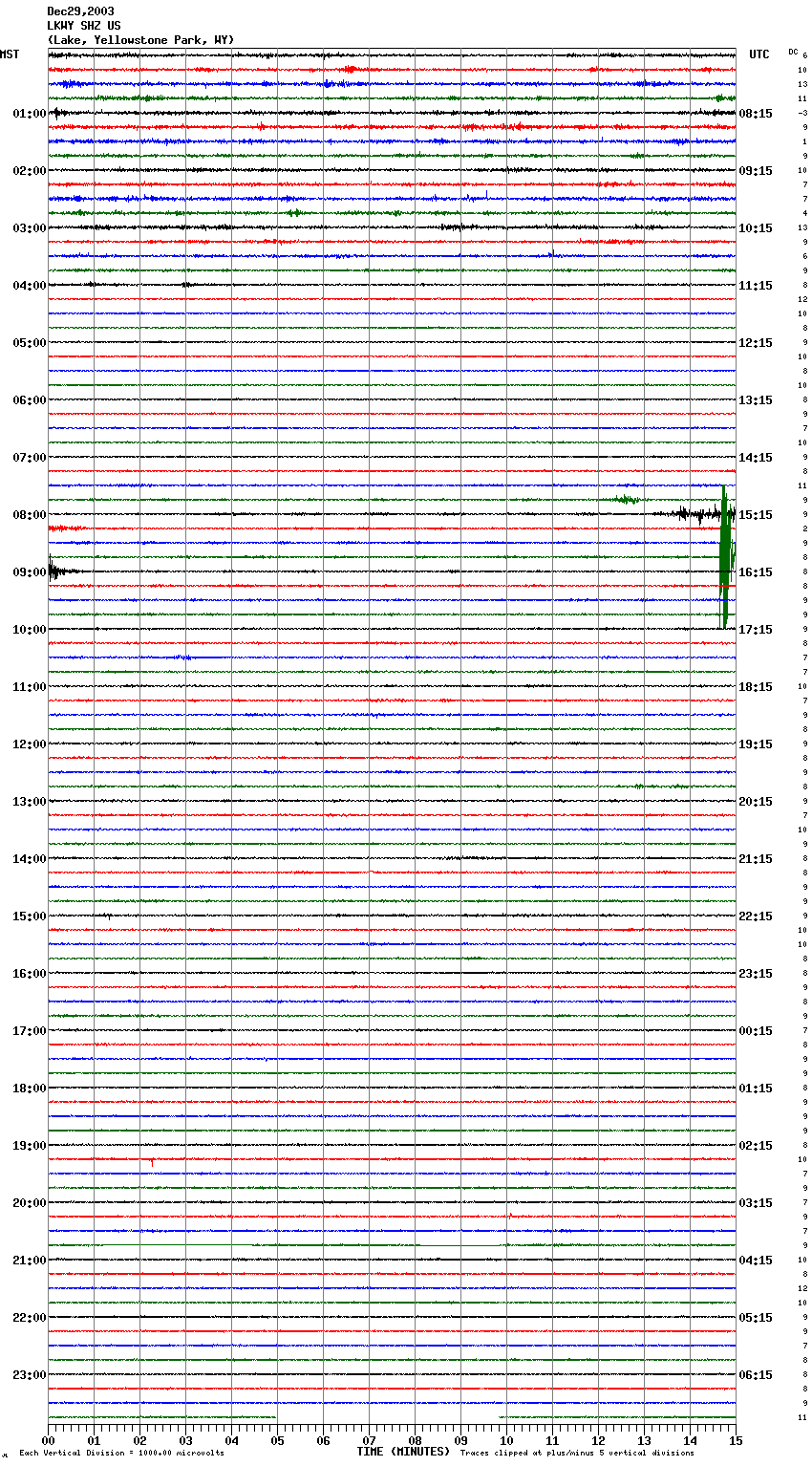Select the 19:00 MST time label

[30, 1146]
